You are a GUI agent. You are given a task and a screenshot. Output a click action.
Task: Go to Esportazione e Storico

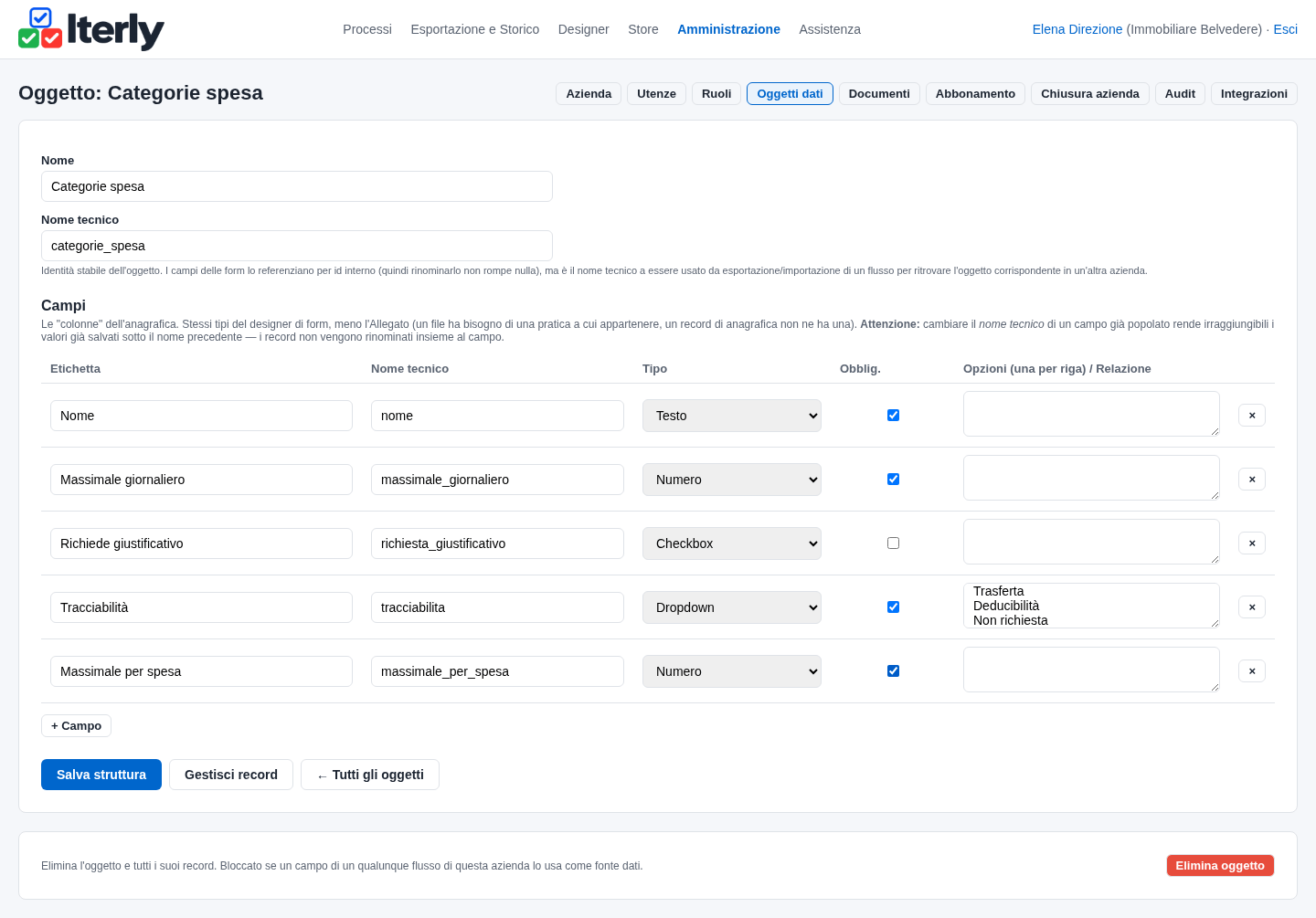475,29
